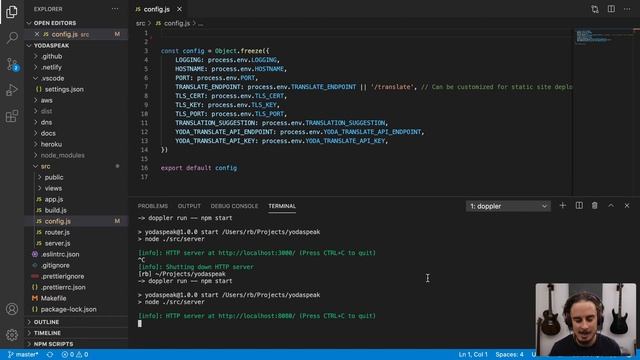Switch to the Problems panel tab

point(153,206)
